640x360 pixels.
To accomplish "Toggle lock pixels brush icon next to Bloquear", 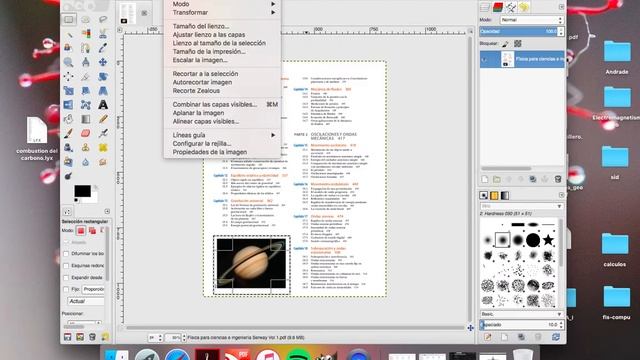I will point(505,44).
